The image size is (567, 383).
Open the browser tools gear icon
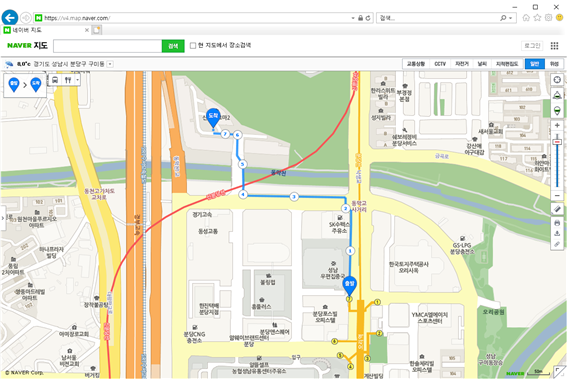coord(549,18)
